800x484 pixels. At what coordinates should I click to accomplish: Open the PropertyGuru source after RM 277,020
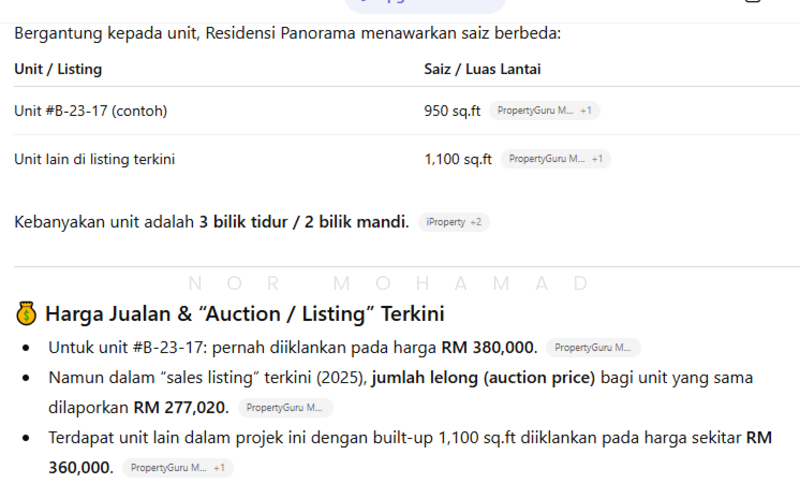[285, 408]
